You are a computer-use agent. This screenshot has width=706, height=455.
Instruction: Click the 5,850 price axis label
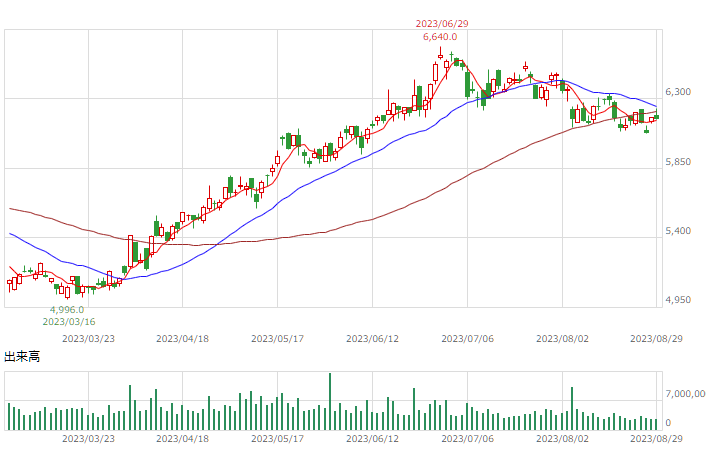click(678, 162)
